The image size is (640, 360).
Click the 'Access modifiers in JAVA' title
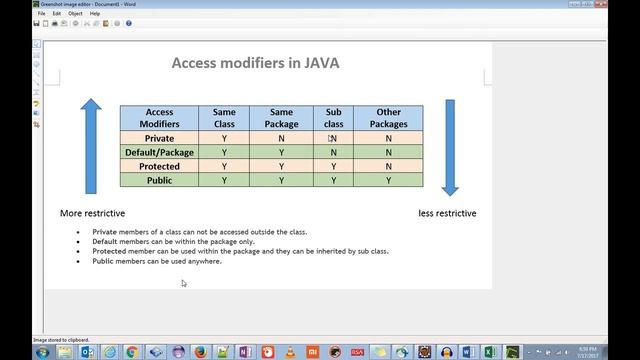click(x=256, y=63)
